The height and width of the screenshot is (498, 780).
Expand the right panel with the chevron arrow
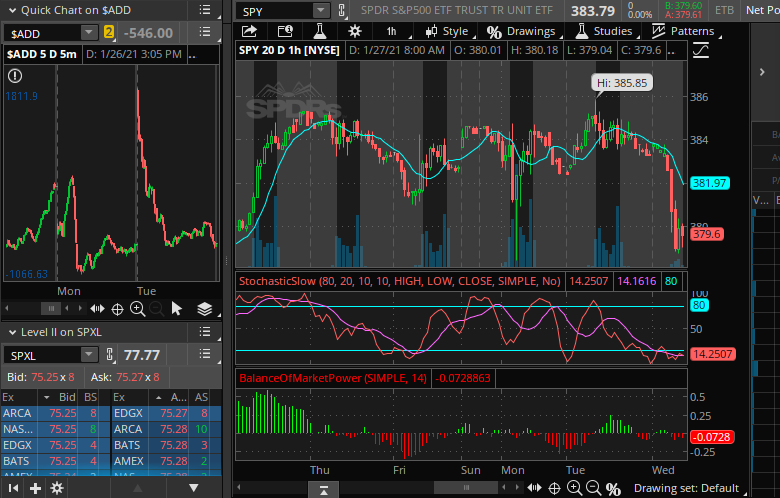pyautogui.click(x=762, y=72)
